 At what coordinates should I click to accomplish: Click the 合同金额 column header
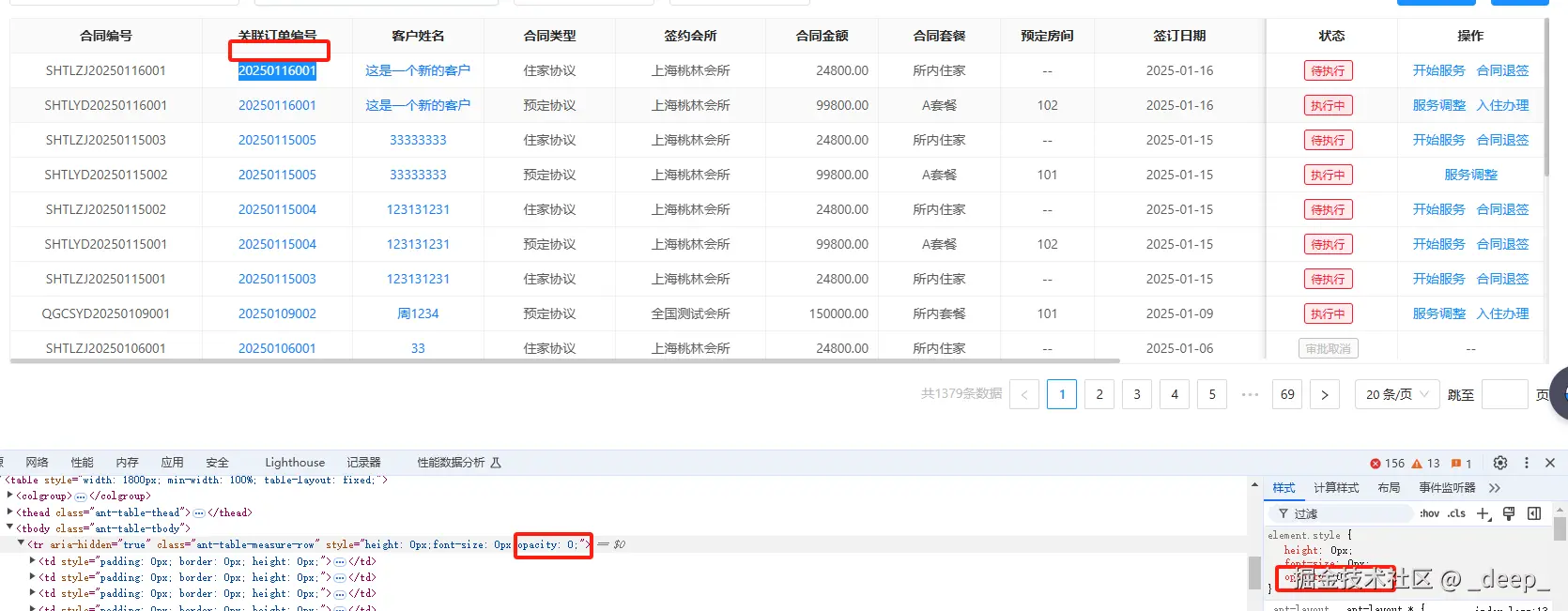pyautogui.click(x=822, y=36)
